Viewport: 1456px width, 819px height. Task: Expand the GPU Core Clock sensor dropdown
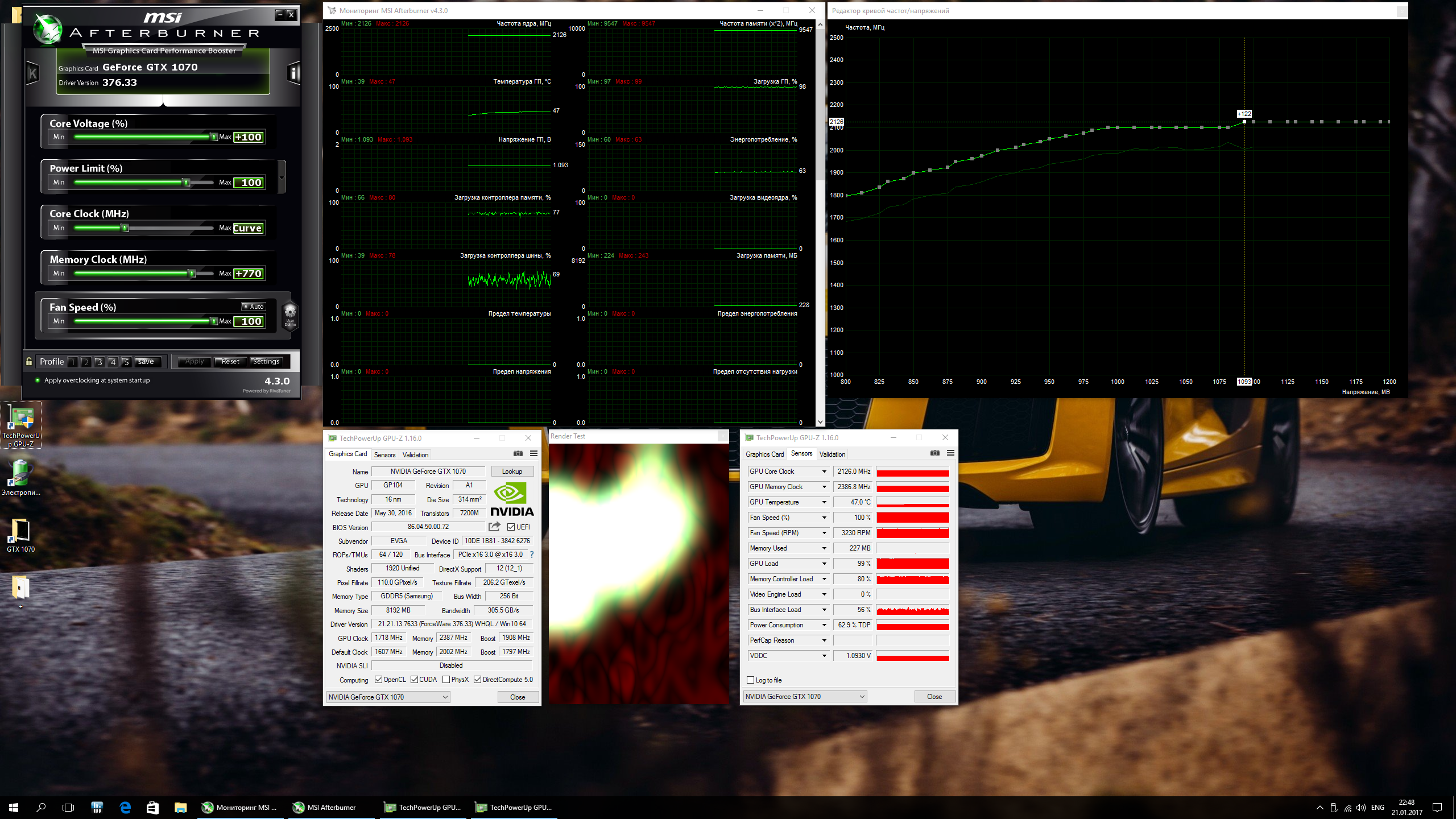coord(824,471)
